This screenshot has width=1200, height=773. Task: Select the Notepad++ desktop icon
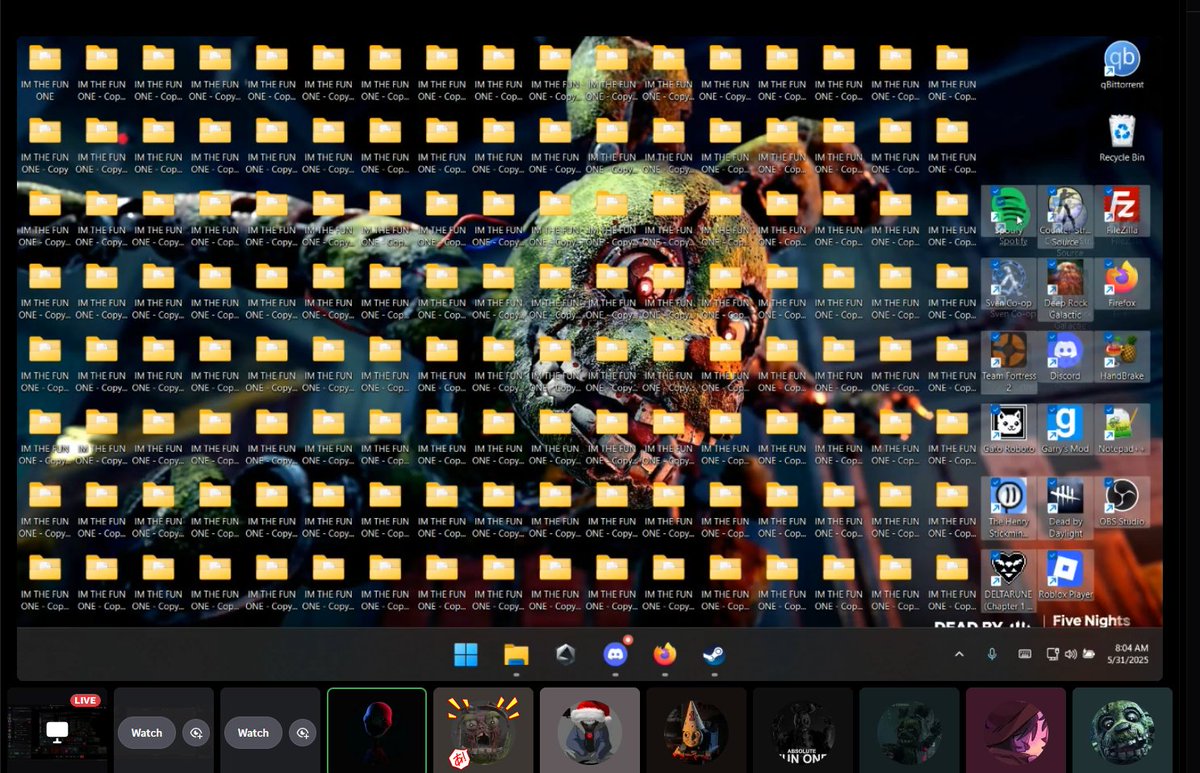pyautogui.click(x=1122, y=430)
